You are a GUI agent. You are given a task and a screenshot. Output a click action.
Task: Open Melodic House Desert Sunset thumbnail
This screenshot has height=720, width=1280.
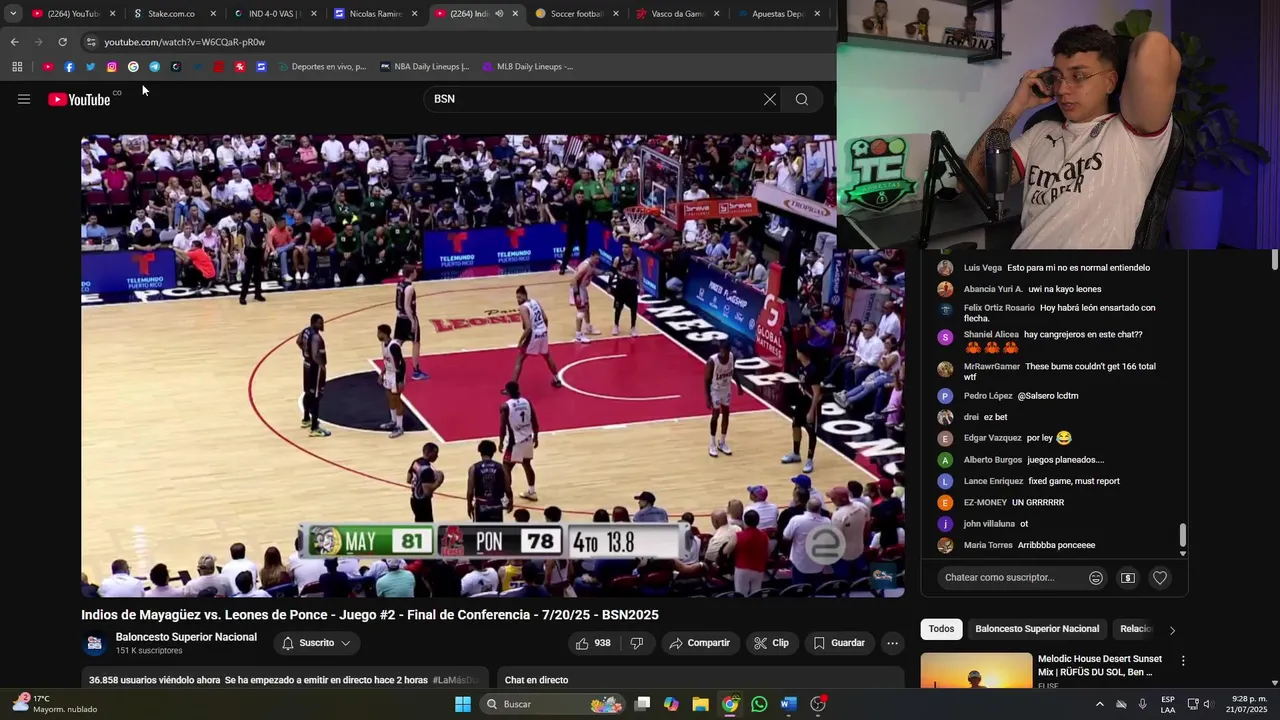coord(976,671)
